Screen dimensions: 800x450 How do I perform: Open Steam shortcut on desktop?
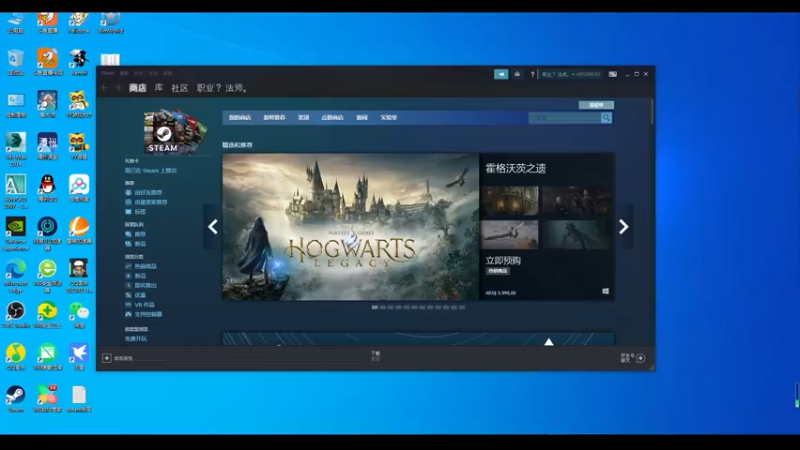pos(16,399)
